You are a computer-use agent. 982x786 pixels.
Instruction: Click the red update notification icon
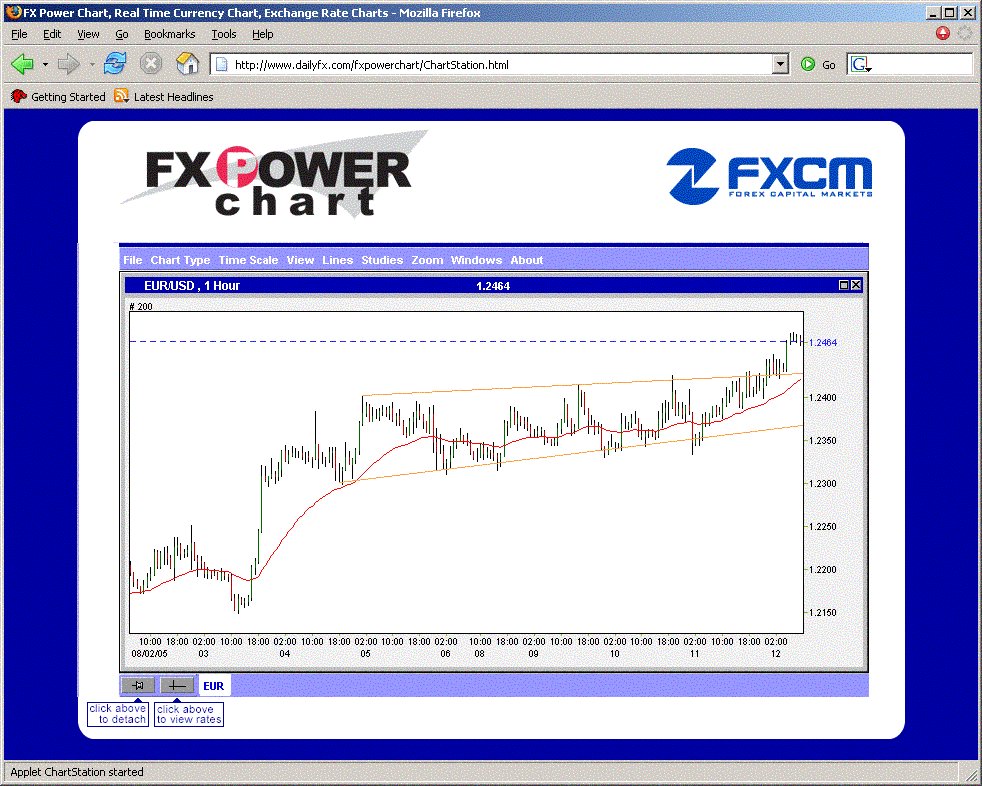click(943, 33)
